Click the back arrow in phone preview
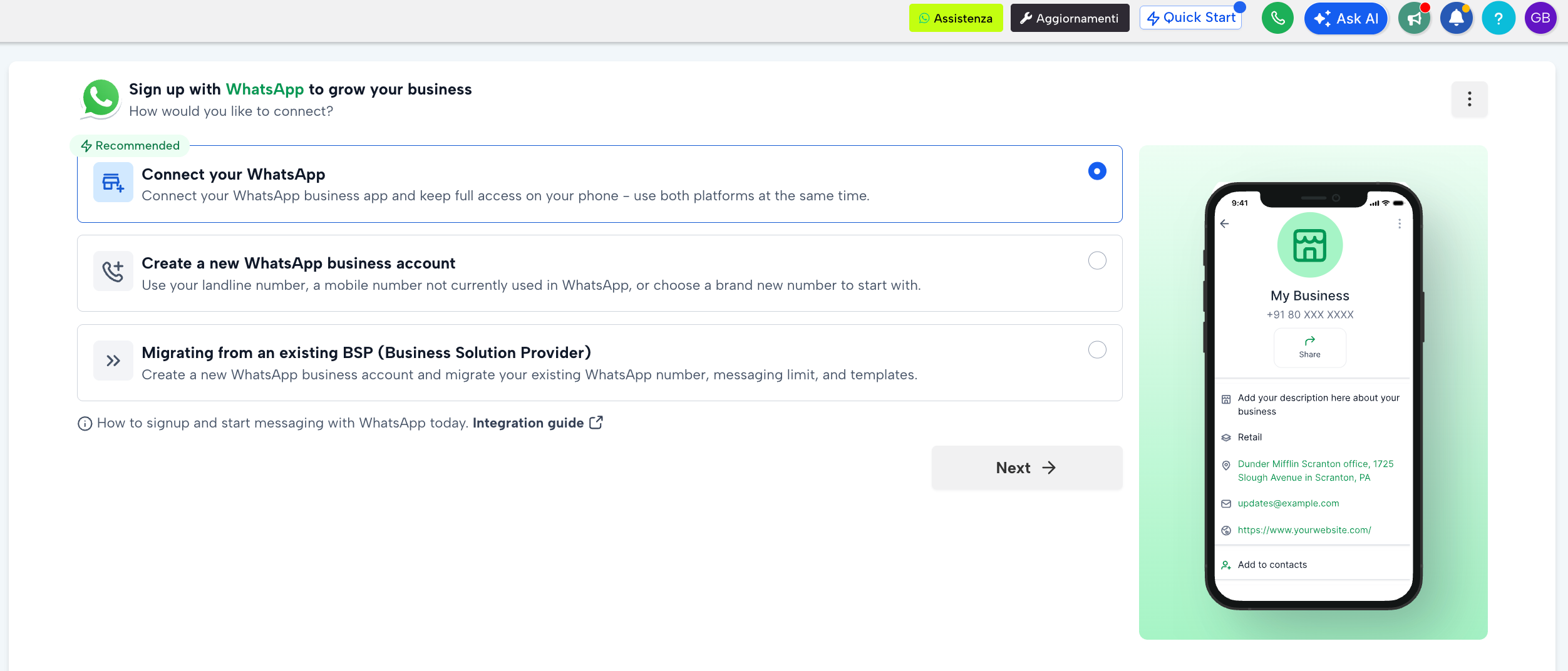The image size is (1568, 671). 1224,223
